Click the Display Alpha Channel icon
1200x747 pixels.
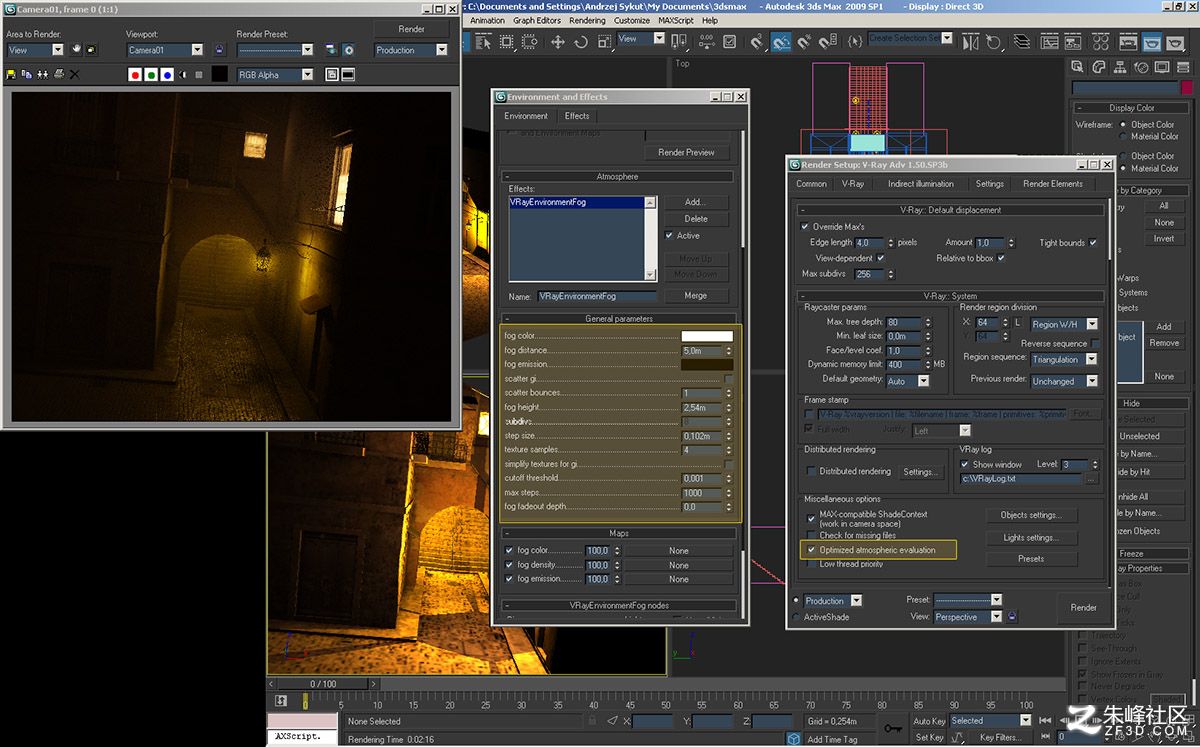click(x=183, y=74)
